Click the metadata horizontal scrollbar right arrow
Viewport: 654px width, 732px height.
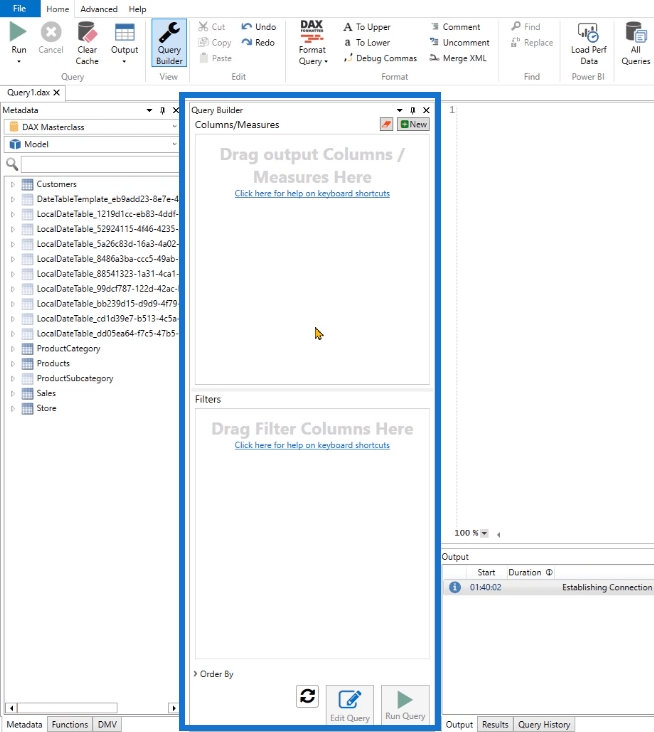click(x=174, y=708)
